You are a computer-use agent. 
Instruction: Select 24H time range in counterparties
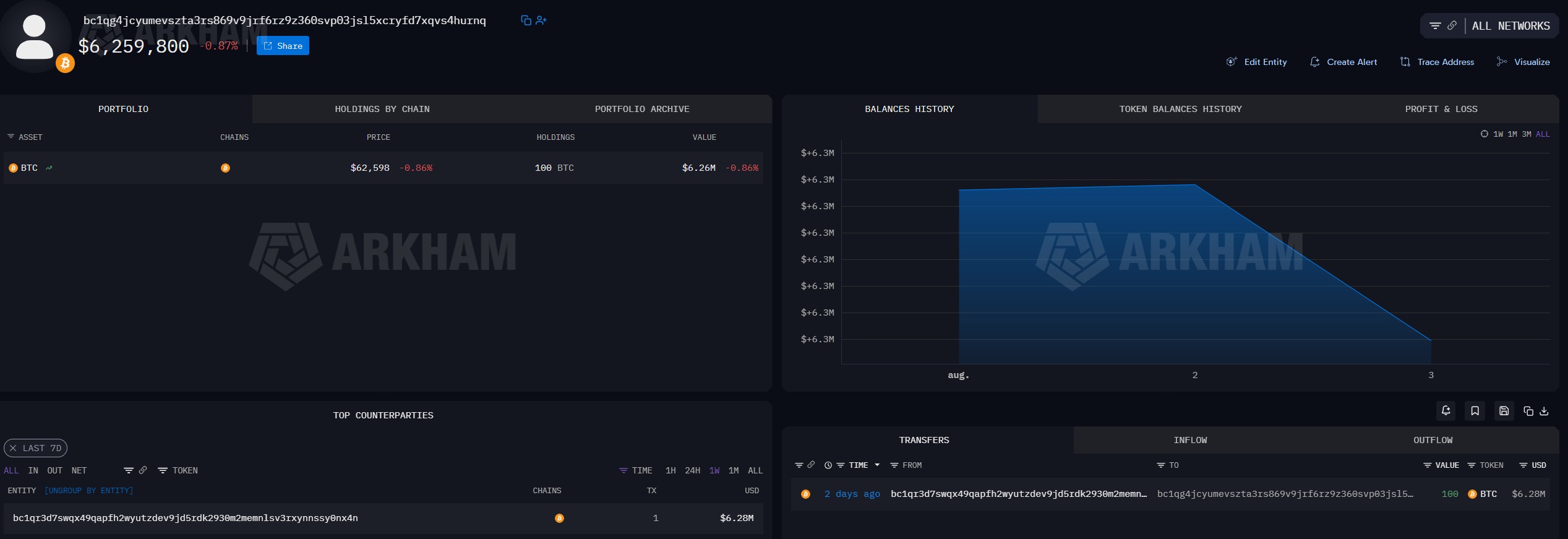[693, 470]
